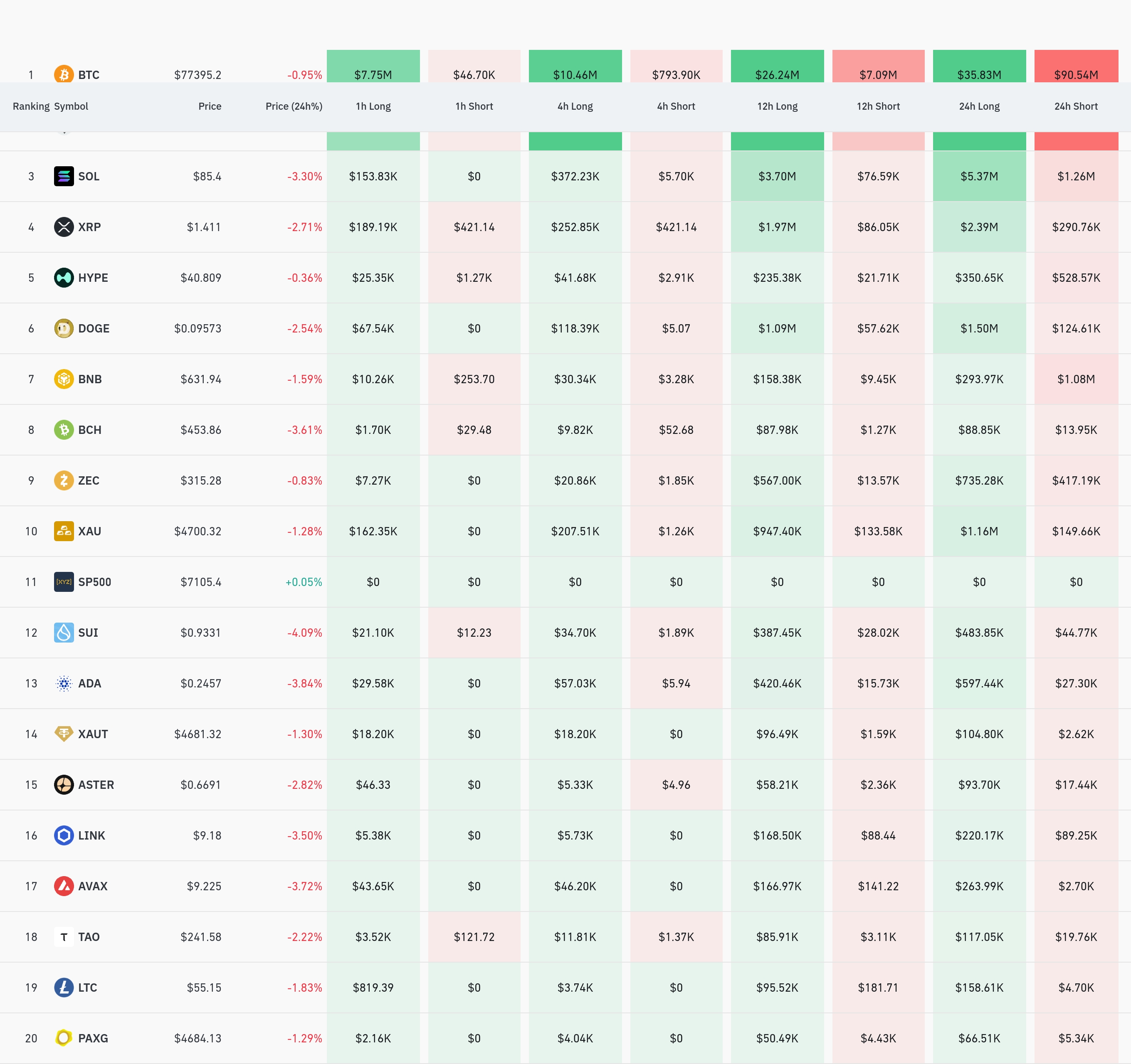Click the Avalanche AVAX icon
Viewport: 1131px width, 1064px height.
click(x=64, y=886)
